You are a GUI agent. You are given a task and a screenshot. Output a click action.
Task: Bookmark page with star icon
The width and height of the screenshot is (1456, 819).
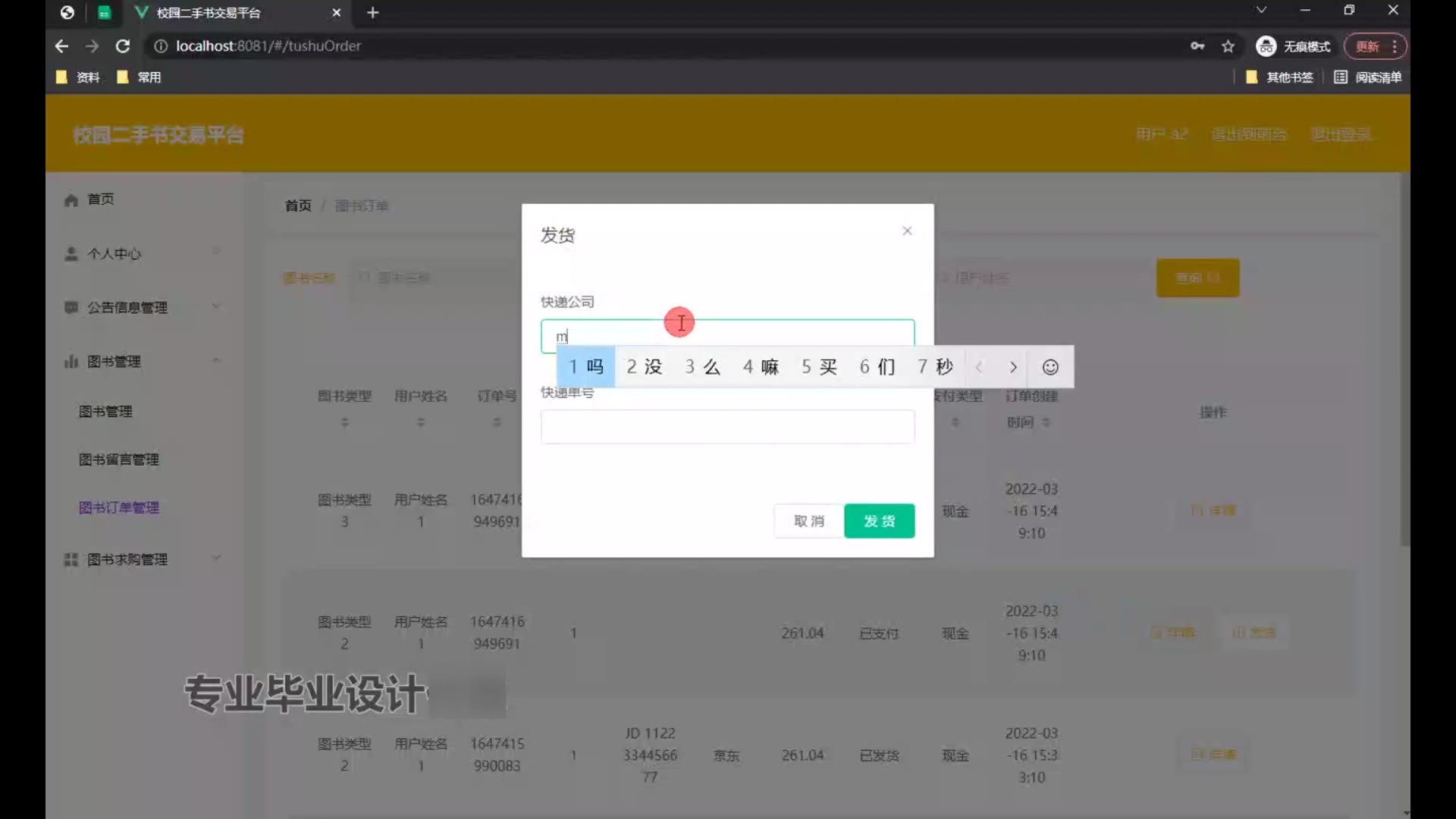(x=1228, y=46)
